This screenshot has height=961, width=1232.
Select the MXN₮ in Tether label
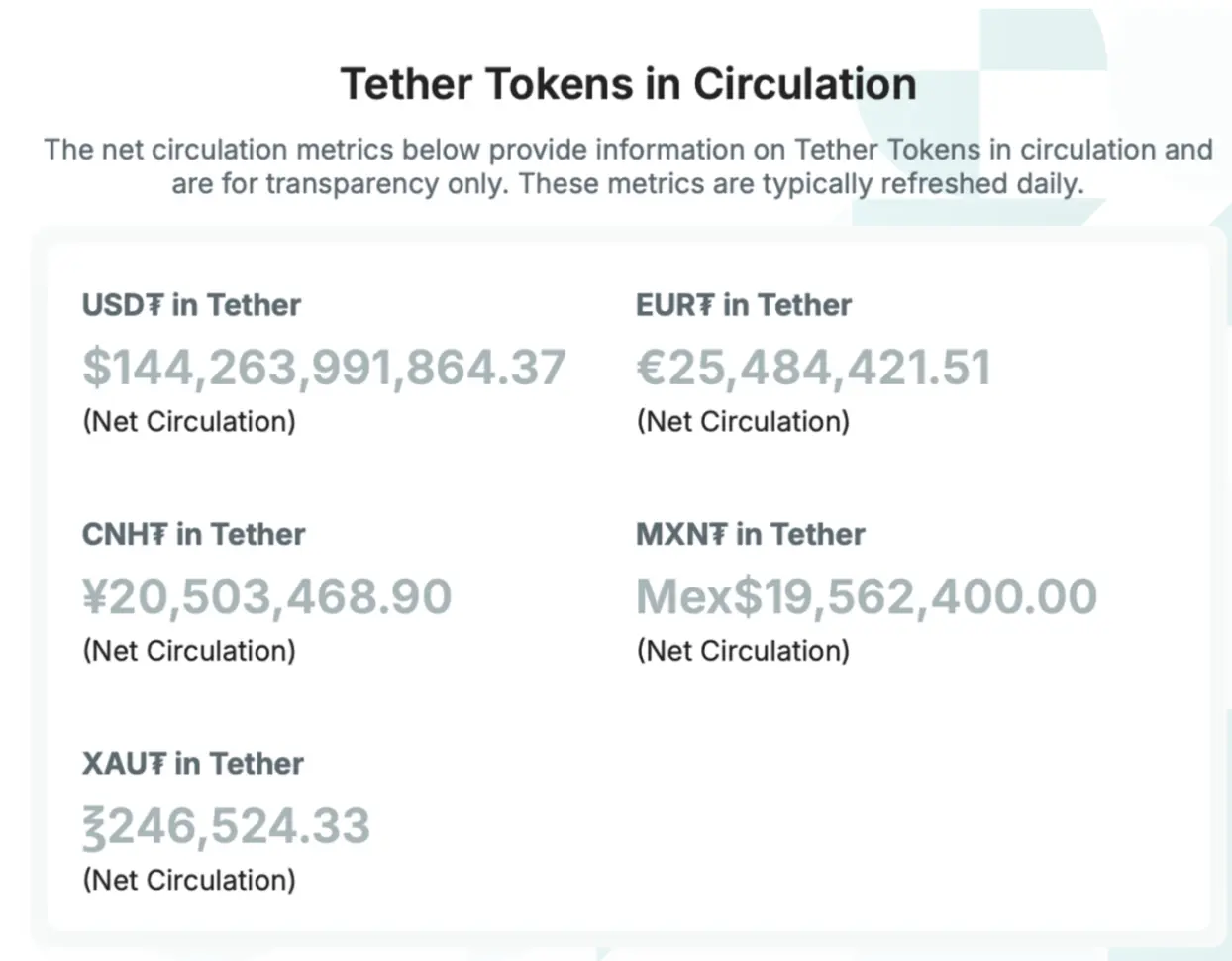click(750, 535)
